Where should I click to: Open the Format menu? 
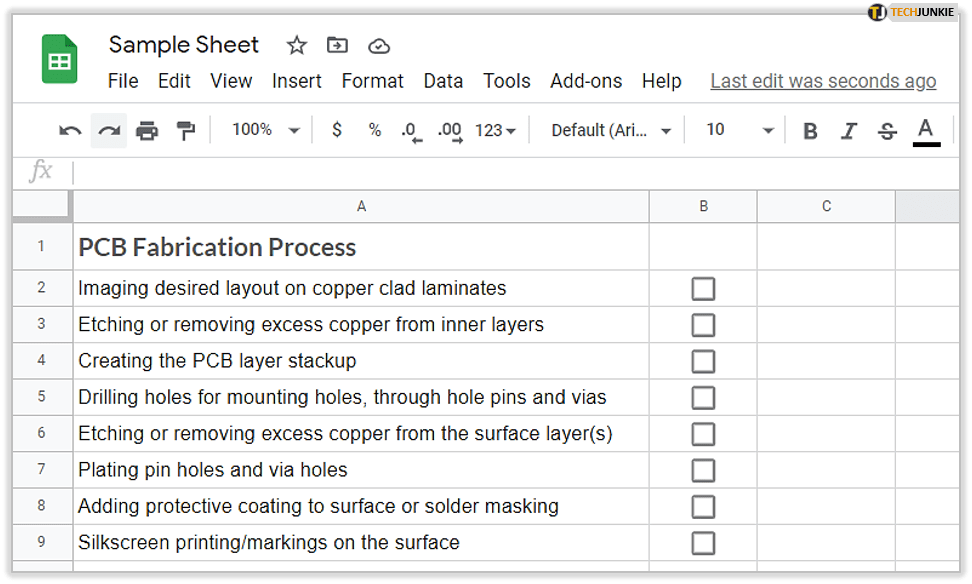(372, 81)
